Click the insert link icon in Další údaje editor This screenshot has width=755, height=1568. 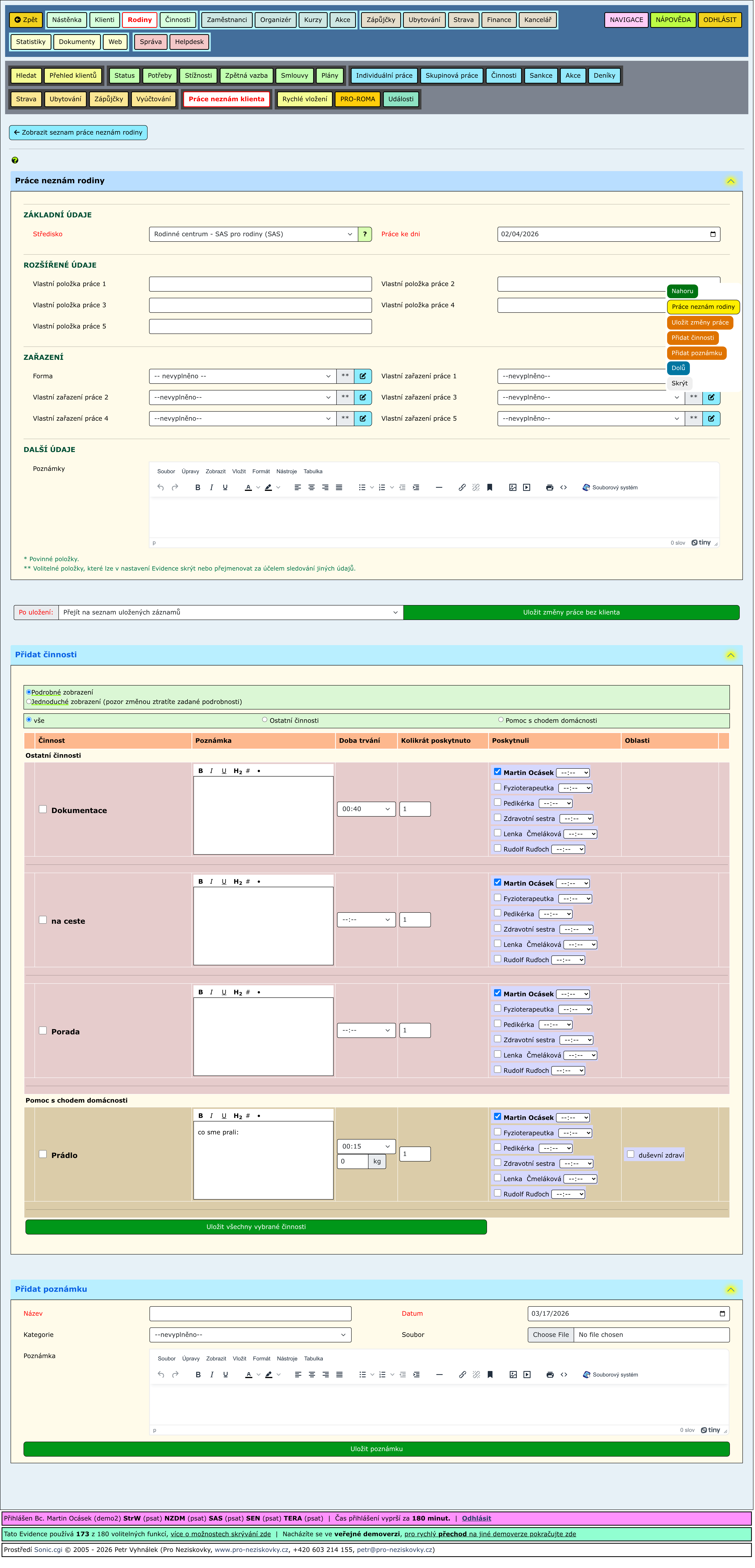(462, 488)
